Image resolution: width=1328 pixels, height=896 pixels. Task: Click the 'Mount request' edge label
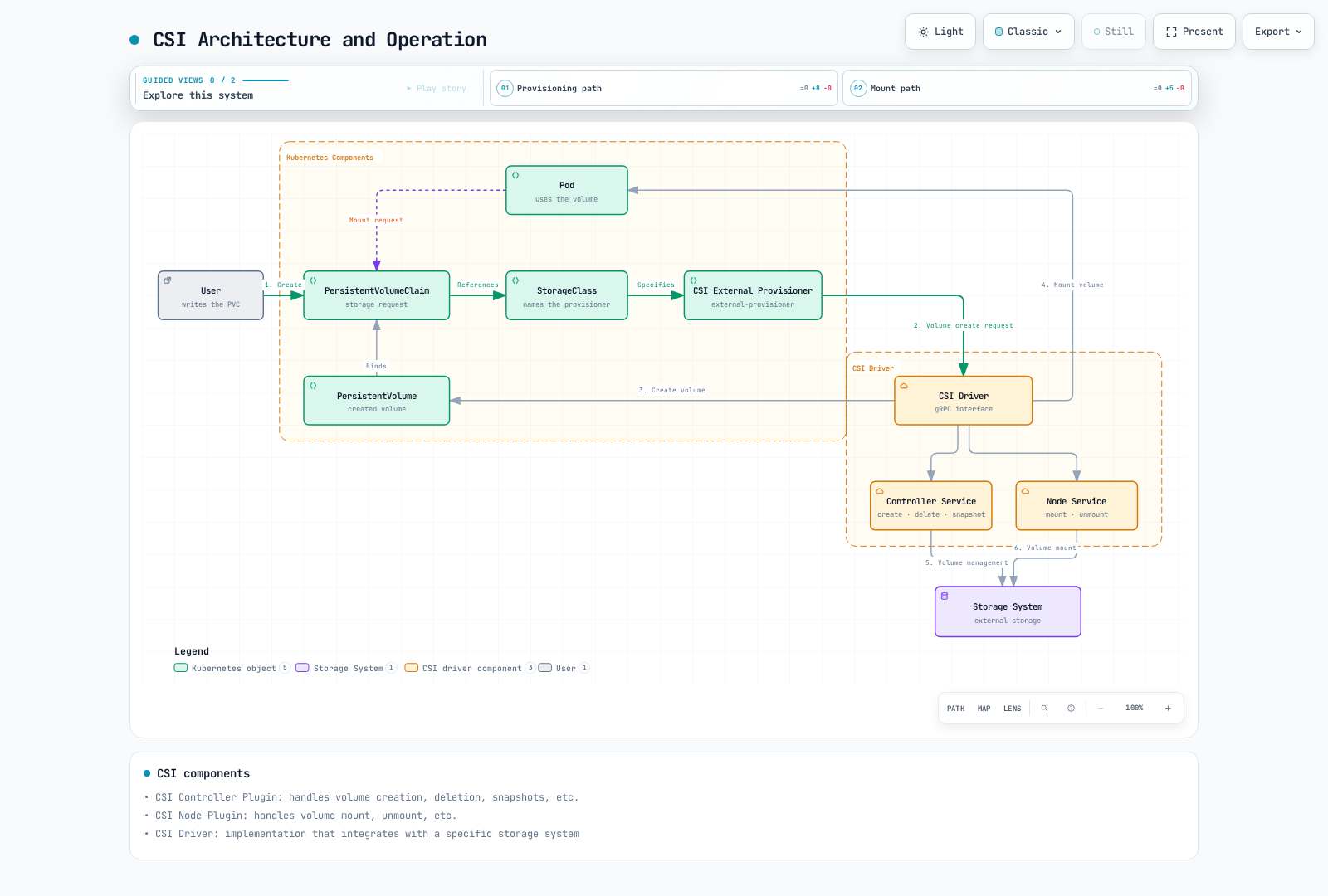(376, 221)
